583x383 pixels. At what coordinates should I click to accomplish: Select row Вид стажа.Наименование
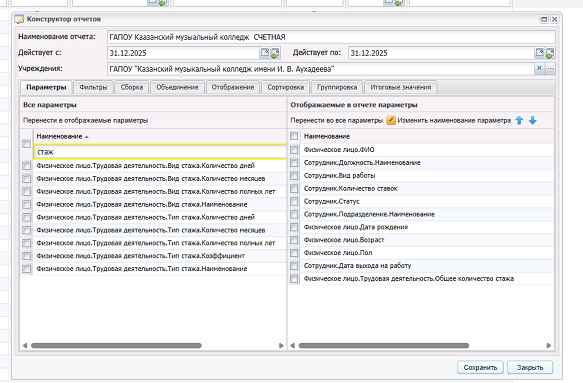(x=153, y=205)
